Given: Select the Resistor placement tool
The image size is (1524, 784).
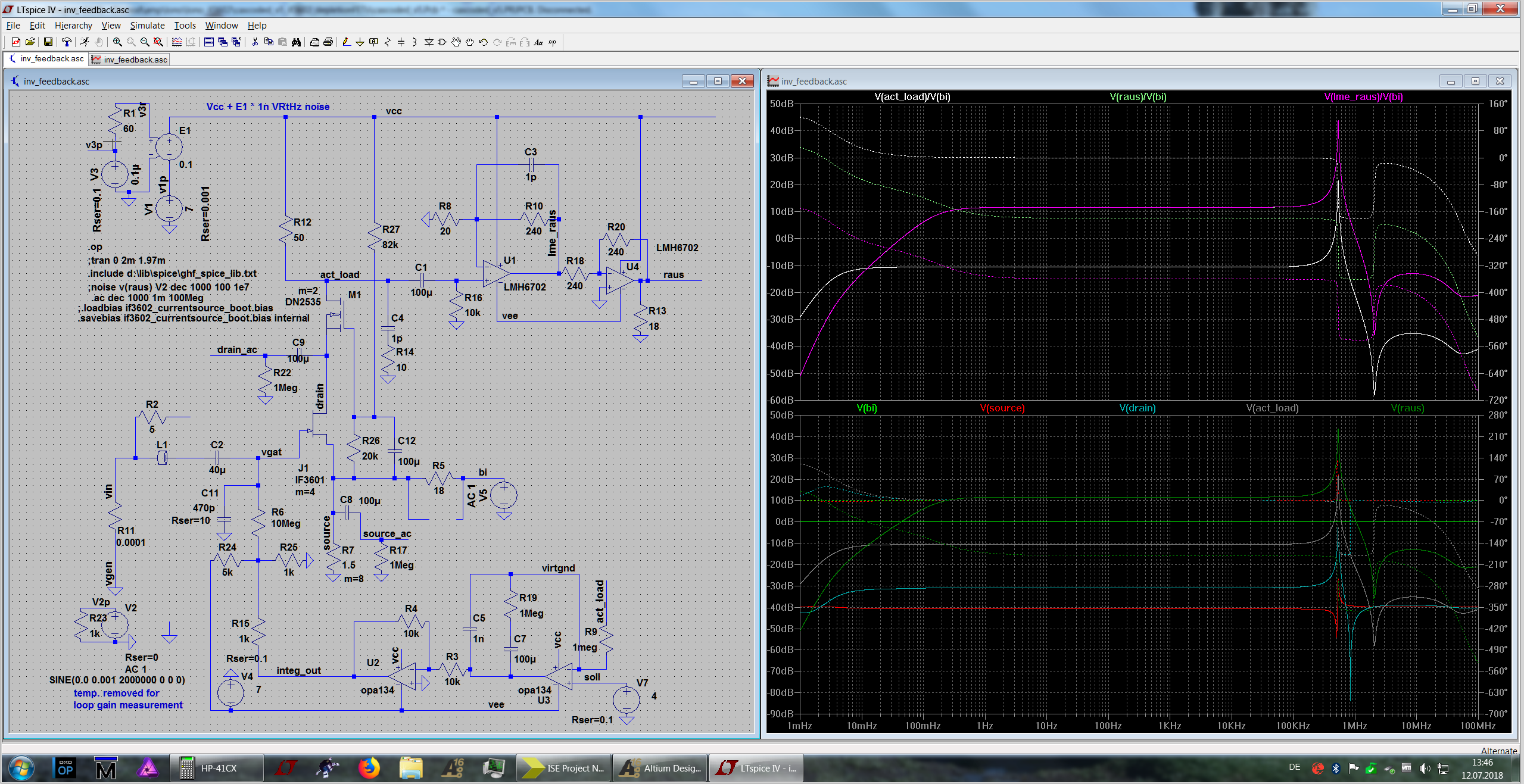Looking at the screenshot, I should click(x=388, y=42).
